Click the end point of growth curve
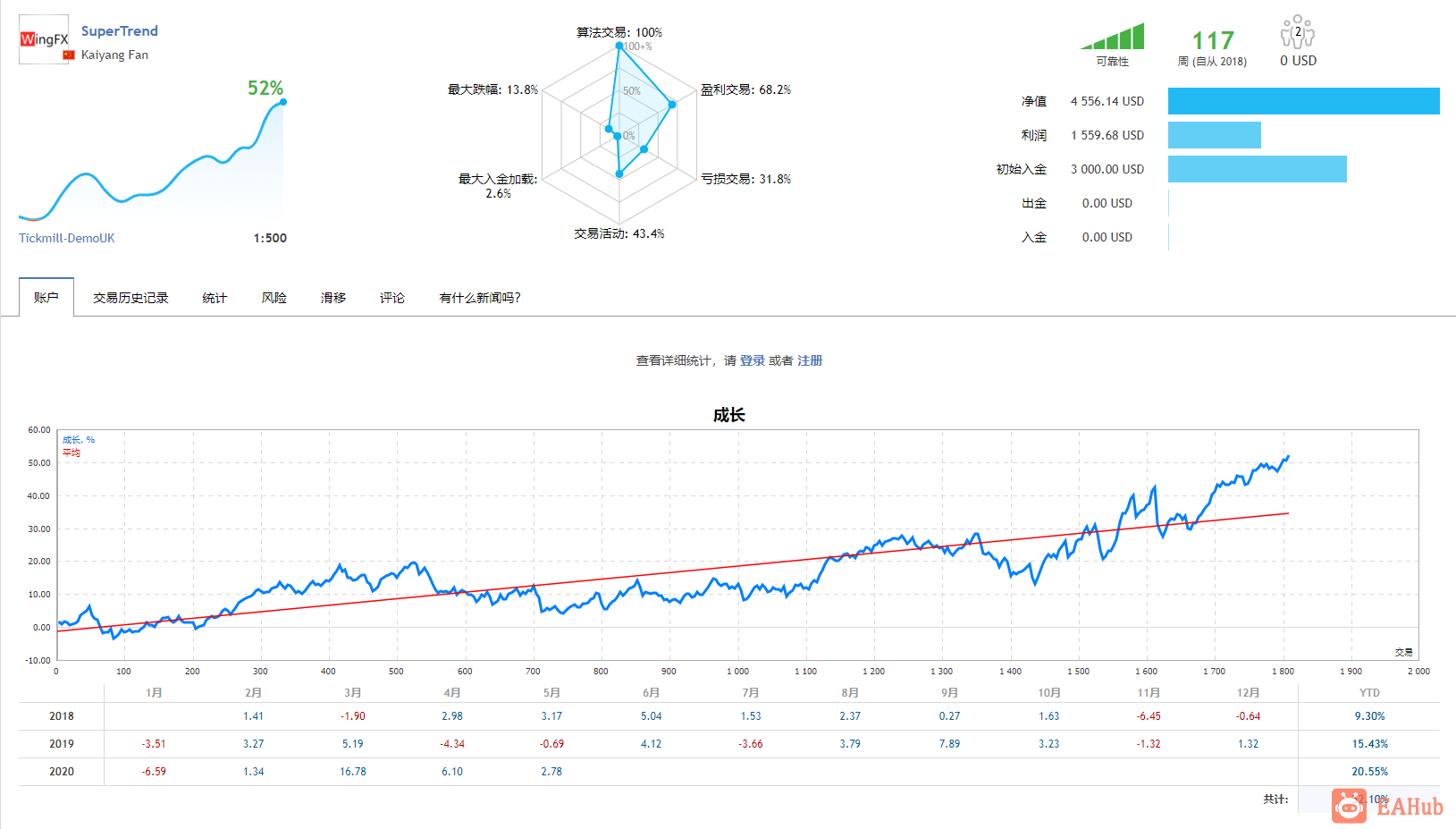This screenshot has width=1456, height=829. coord(1288,457)
